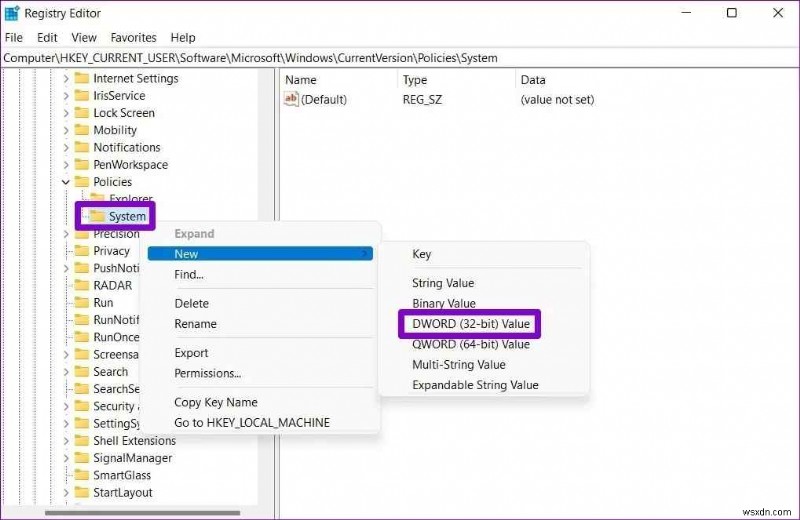The width and height of the screenshot is (800, 520).
Task: Open the Edit menu
Action: pos(47,38)
